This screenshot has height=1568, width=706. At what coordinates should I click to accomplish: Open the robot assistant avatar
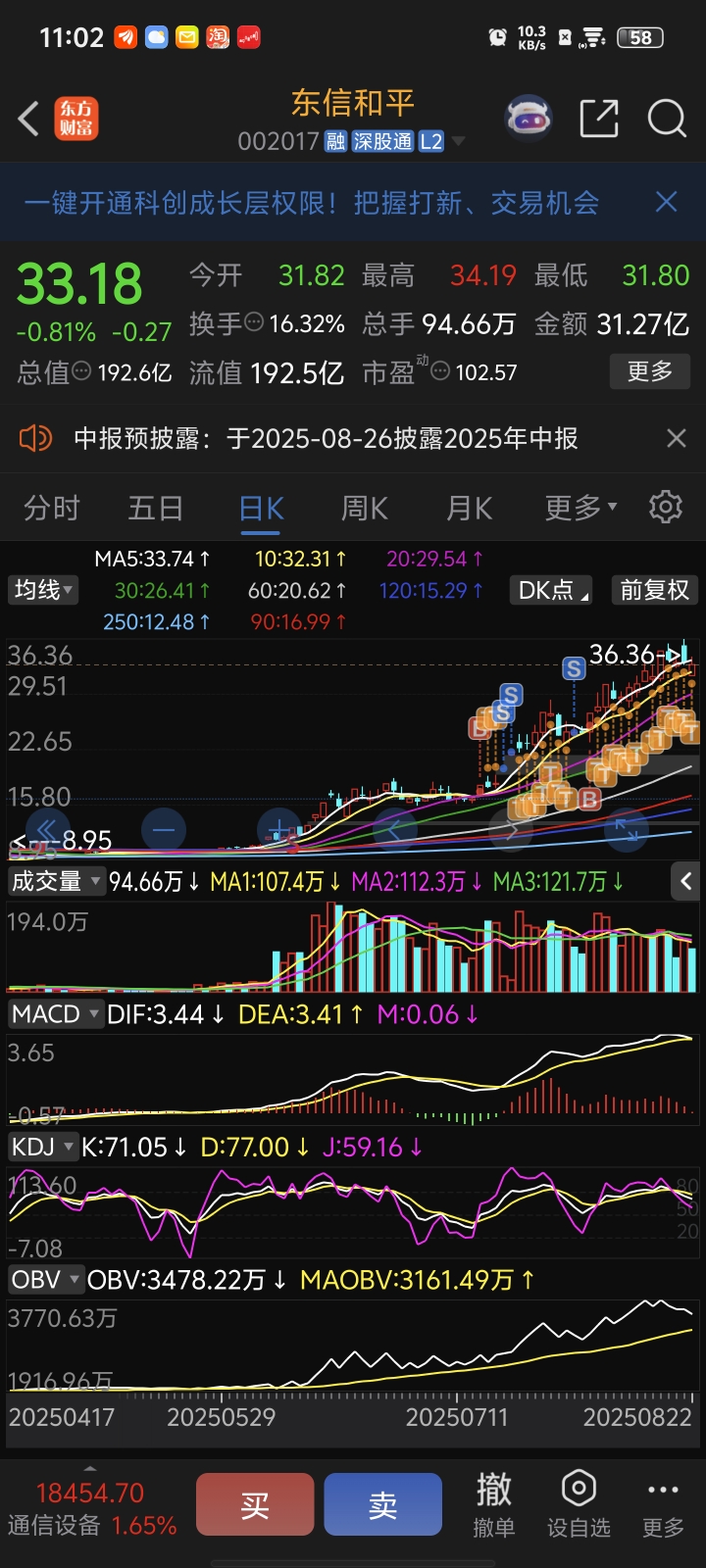pos(528,120)
